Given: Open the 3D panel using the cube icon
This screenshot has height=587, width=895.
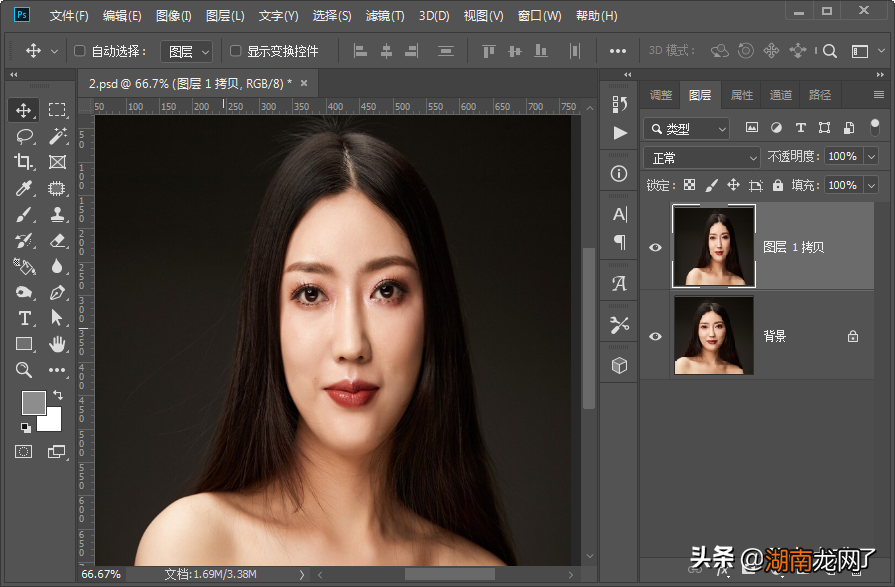Looking at the screenshot, I should click(619, 365).
